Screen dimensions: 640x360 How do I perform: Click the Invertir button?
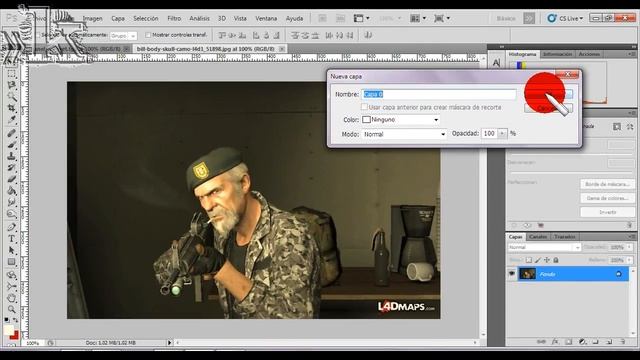coord(607,212)
